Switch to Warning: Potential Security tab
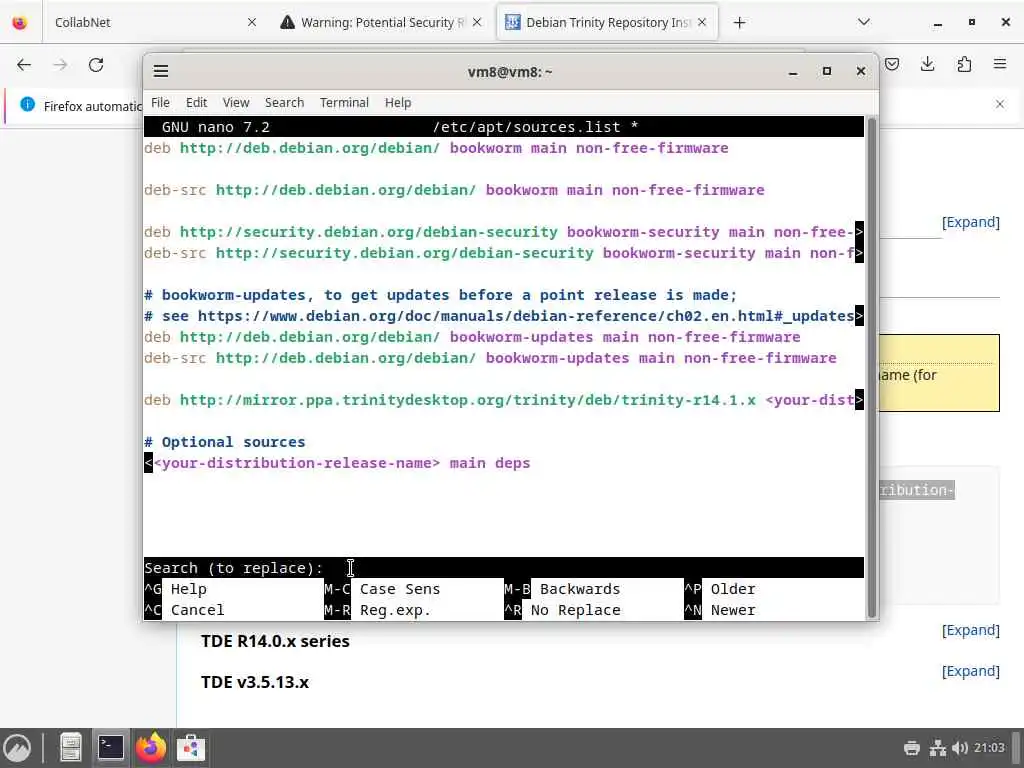Viewport: 1024px width, 768px height. click(x=382, y=22)
